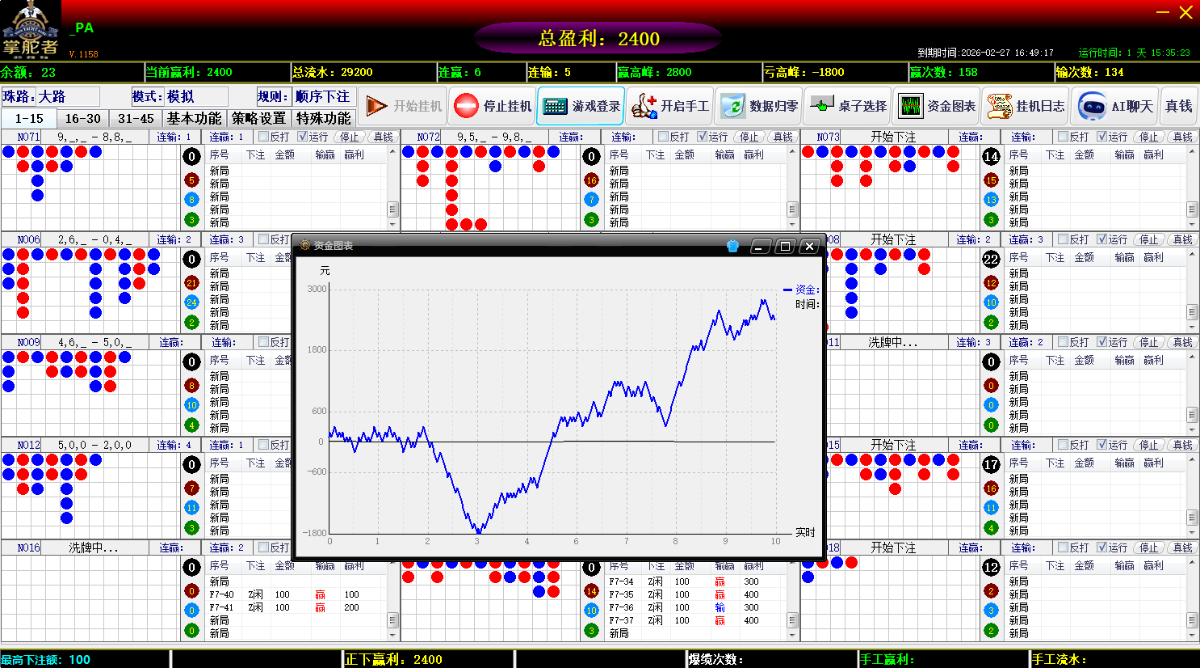Screen dimensions: 1200x668
Task: Click the blue shirt skin icon in chart window
Action: tap(733, 246)
